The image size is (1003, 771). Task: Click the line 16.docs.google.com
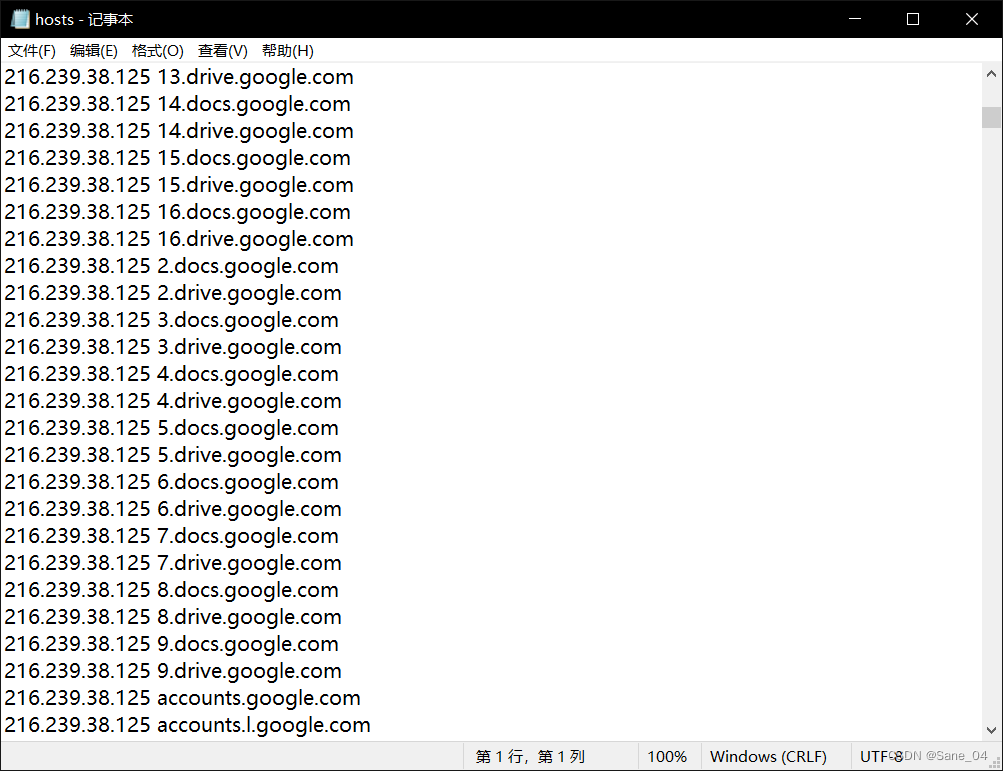click(177, 212)
